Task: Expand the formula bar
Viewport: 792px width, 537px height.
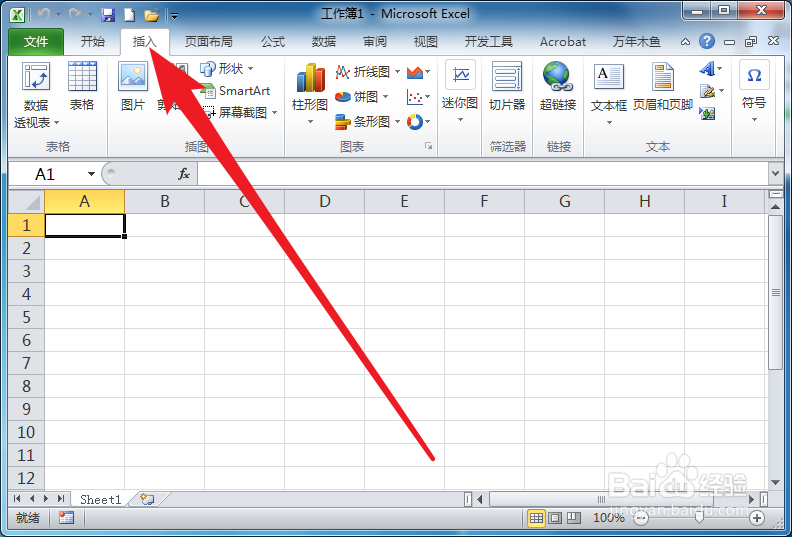Action: [775, 174]
